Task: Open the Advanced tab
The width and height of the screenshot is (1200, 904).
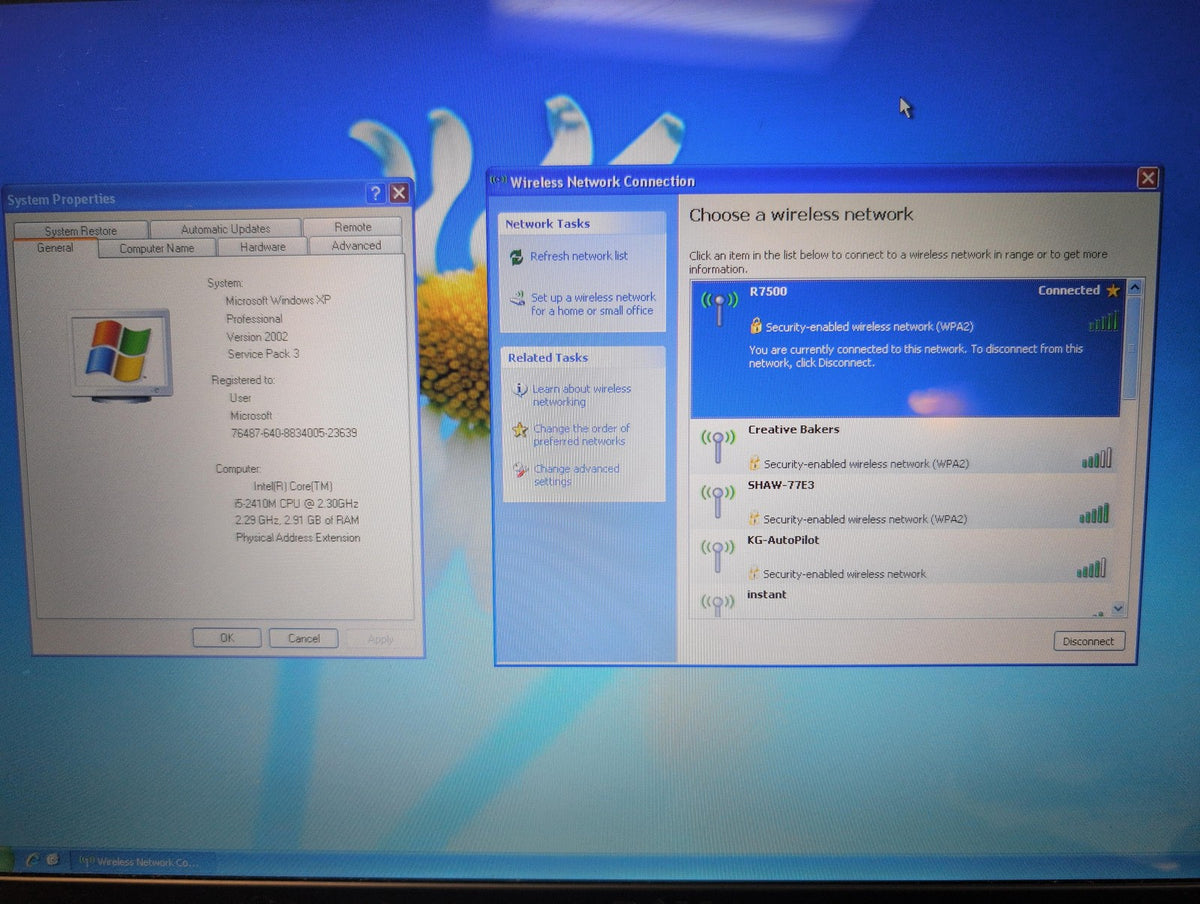Action: coord(356,245)
